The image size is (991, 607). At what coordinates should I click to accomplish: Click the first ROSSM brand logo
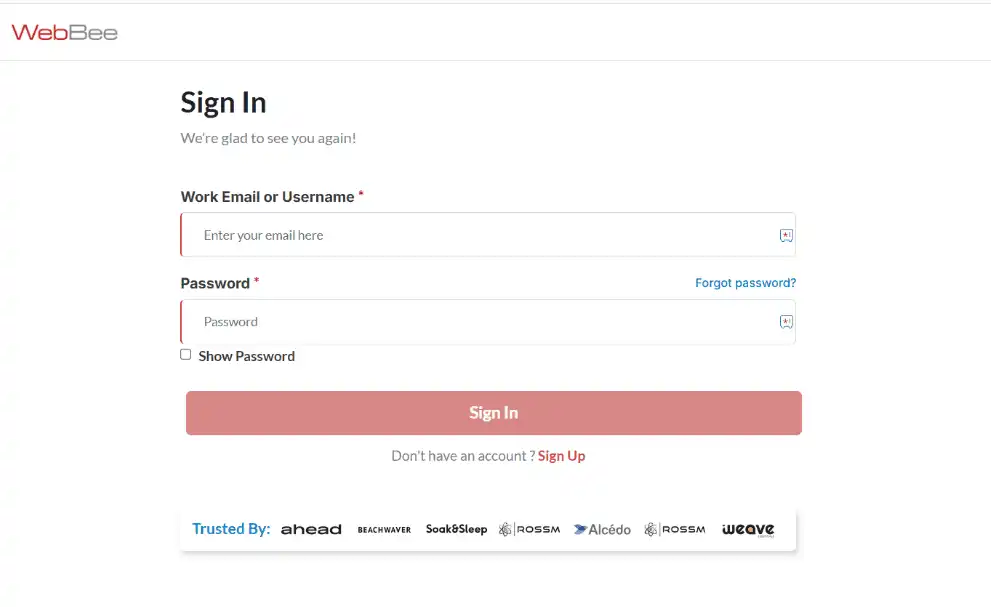529,529
